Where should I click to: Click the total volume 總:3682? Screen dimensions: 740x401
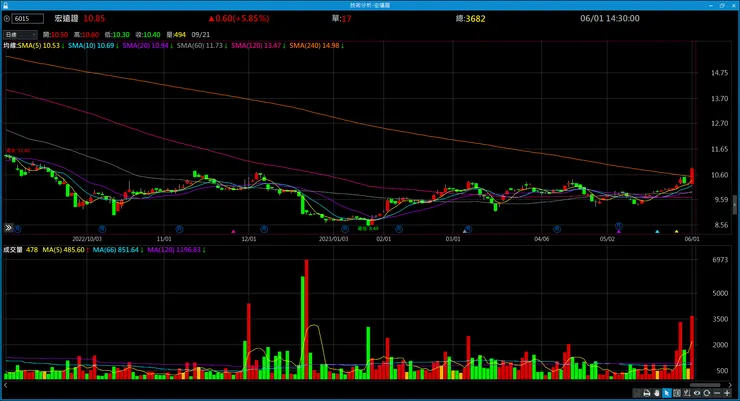pyautogui.click(x=471, y=18)
